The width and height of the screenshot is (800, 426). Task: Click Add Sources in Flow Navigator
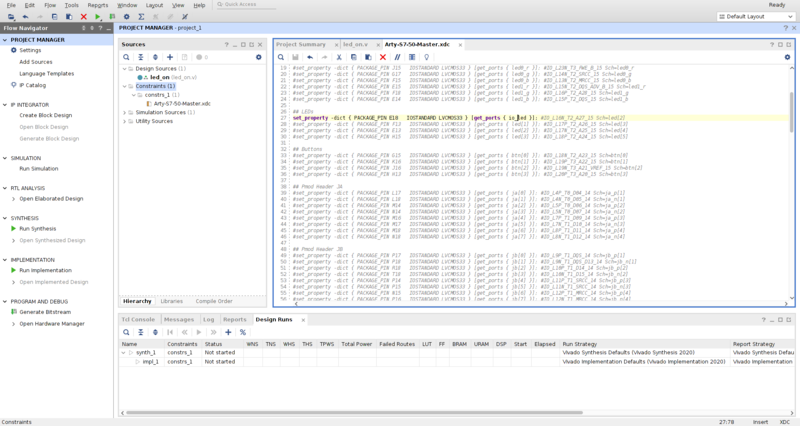pos(36,62)
